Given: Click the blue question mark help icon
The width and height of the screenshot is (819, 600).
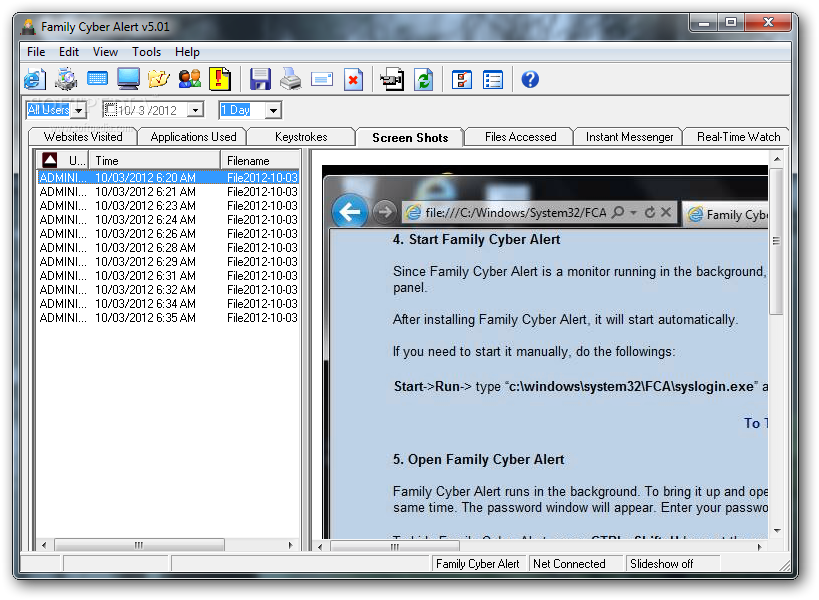Looking at the screenshot, I should click(530, 79).
